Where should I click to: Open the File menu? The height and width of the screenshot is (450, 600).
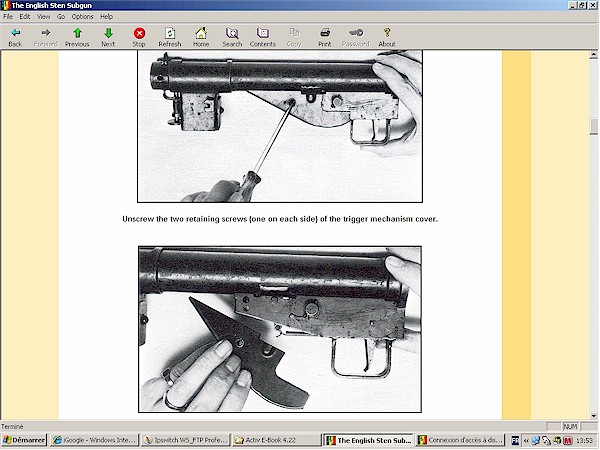[x=8, y=16]
